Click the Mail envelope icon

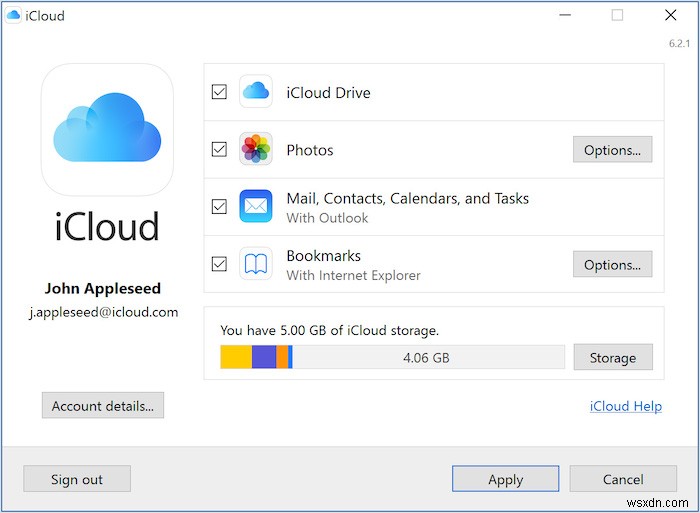[x=256, y=206]
